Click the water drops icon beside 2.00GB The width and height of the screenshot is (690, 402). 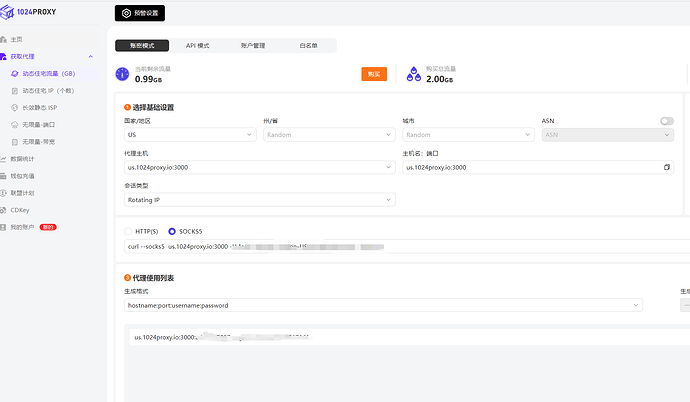[414, 74]
